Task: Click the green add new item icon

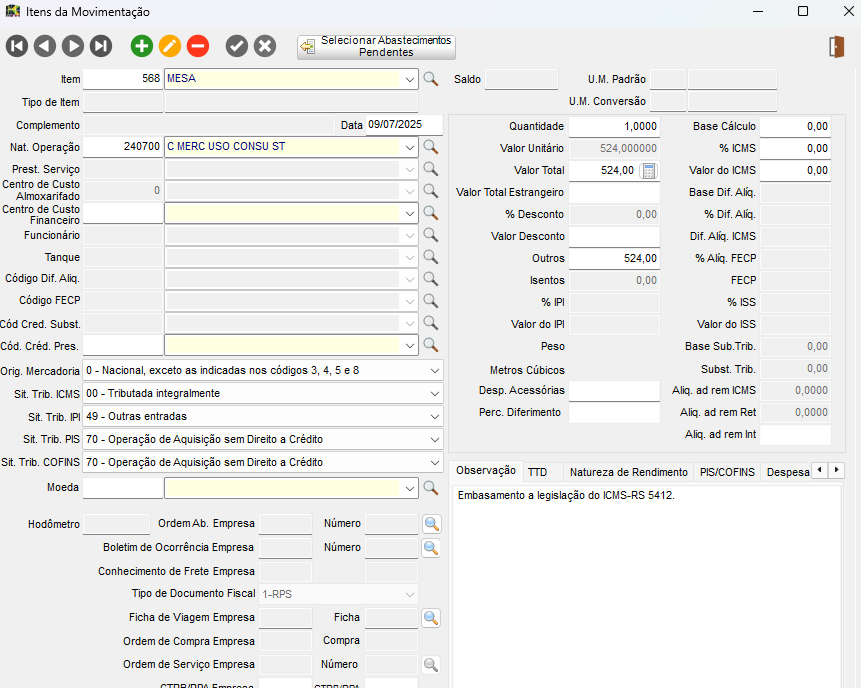Action: pos(142,45)
